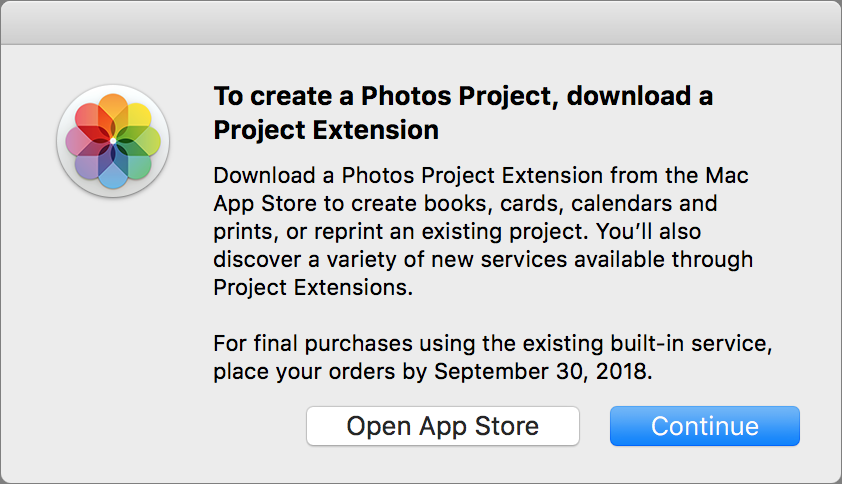Open App Store via the white button
The height and width of the screenshot is (484, 842).
point(442,426)
